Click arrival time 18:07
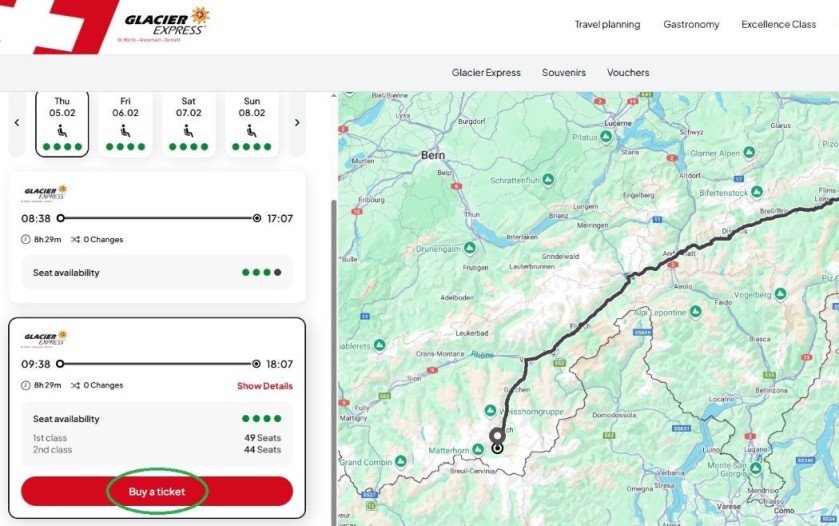The height and width of the screenshot is (526, 839). (x=280, y=364)
